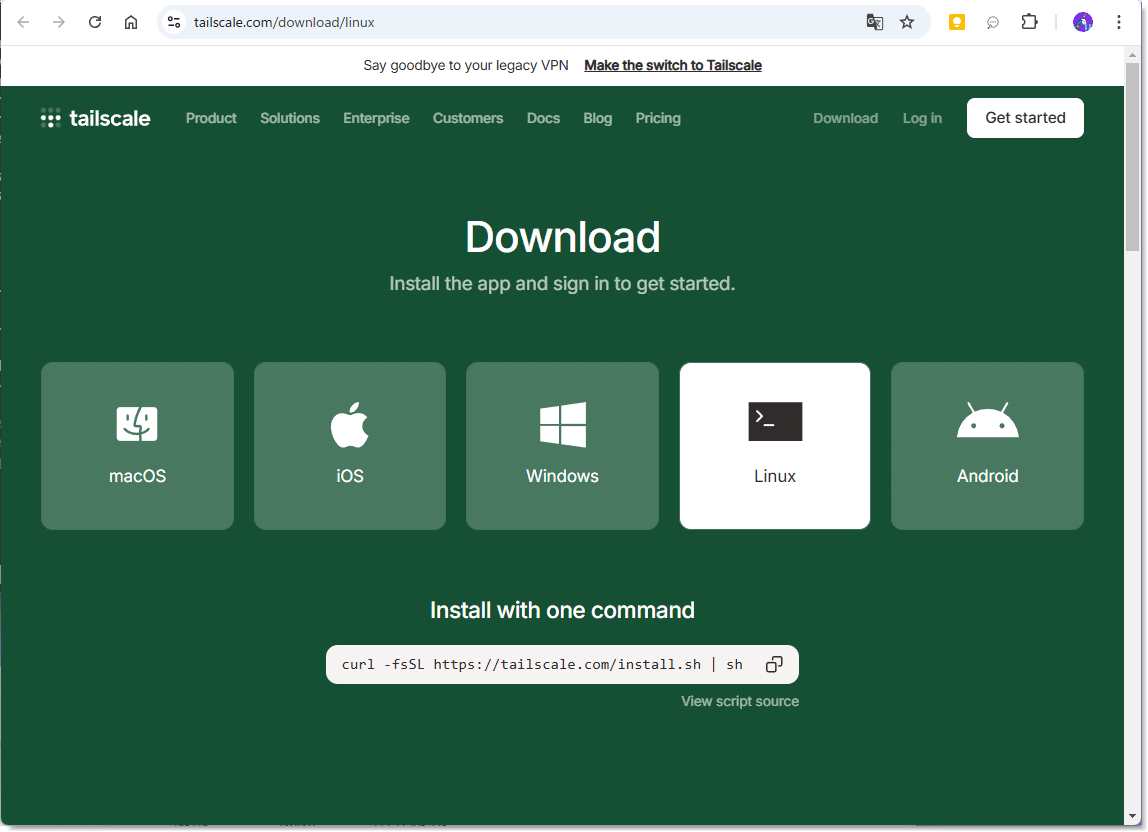Viewport: 1148px width, 832px height.
Task: Click the browser back arrow
Action: click(23, 22)
